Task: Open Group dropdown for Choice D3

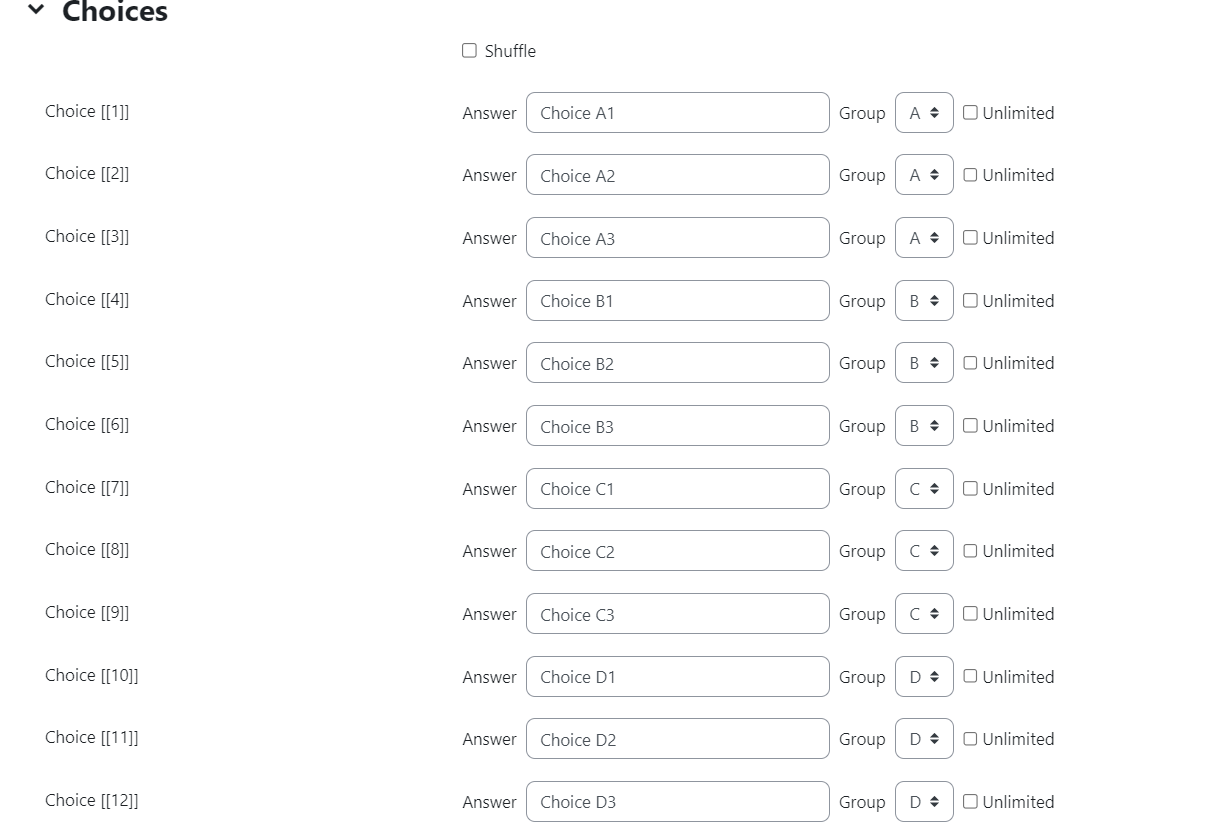Action: click(924, 802)
